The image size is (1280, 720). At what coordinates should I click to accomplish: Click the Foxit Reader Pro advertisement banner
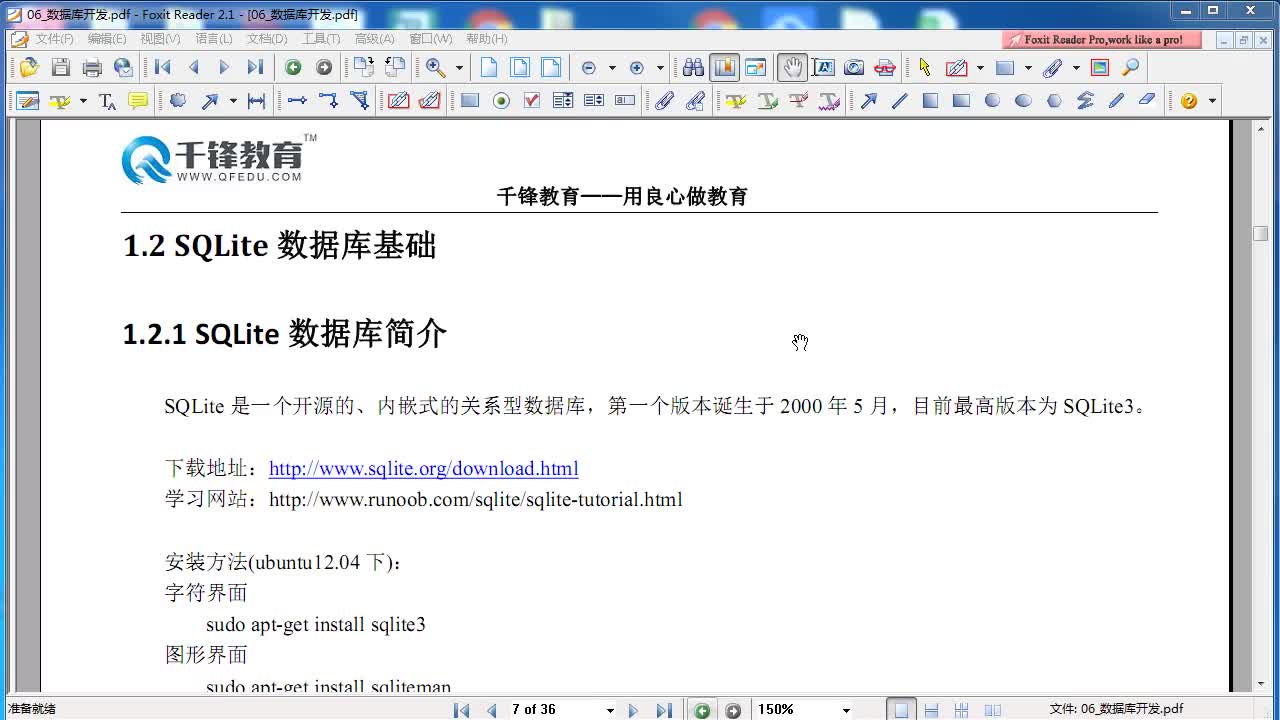(1101, 39)
